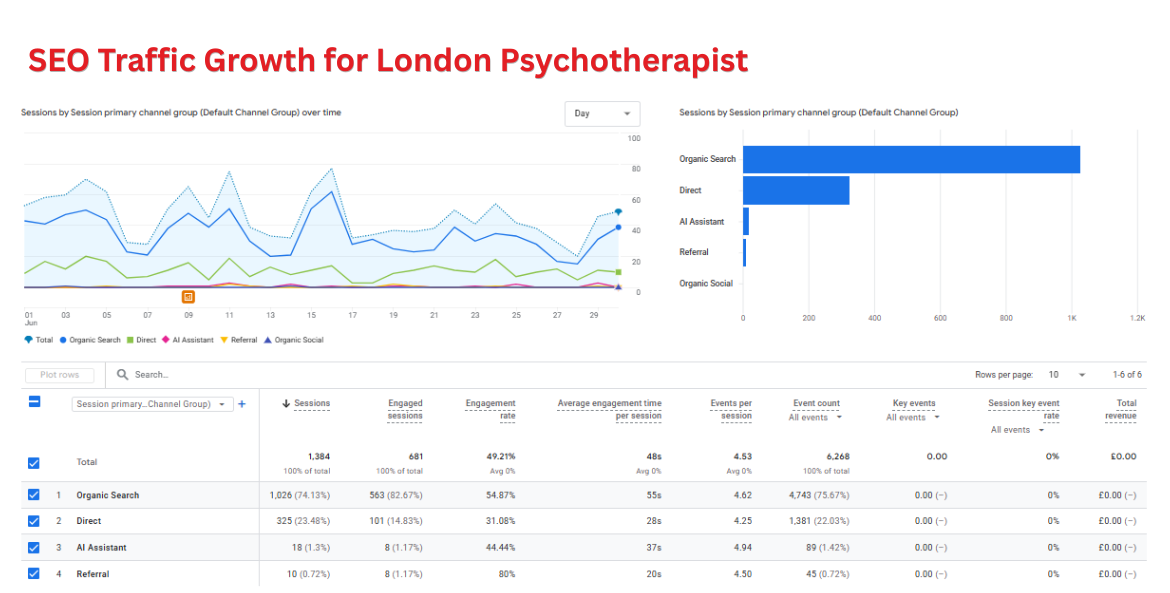Click the Organic Social label in bar chart

tap(706, 283)
